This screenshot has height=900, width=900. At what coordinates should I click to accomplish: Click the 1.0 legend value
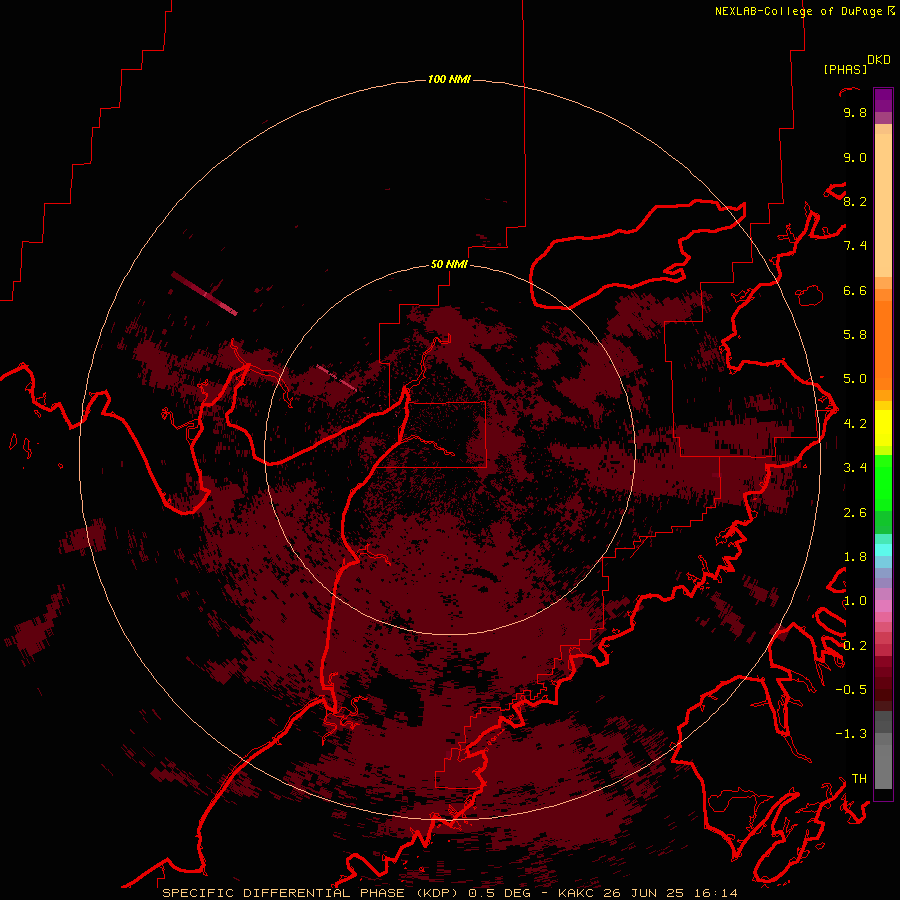[855, 601]
